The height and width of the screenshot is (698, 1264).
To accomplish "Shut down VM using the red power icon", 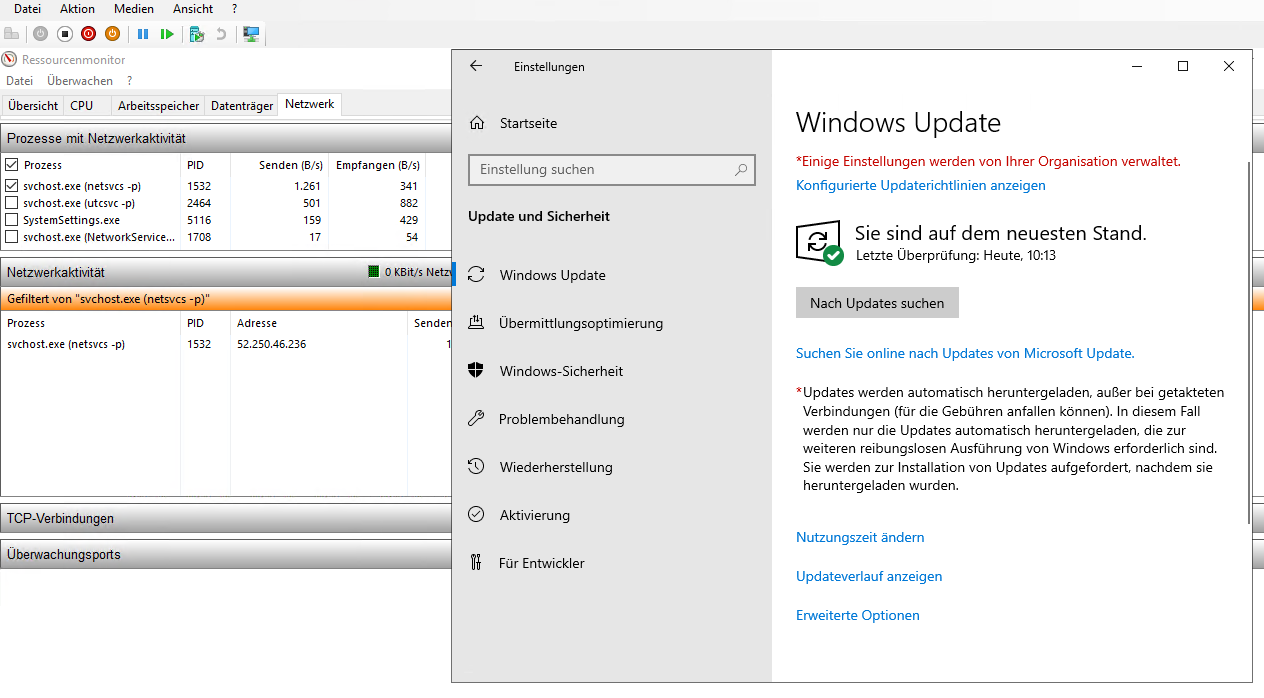I will 89,34.
